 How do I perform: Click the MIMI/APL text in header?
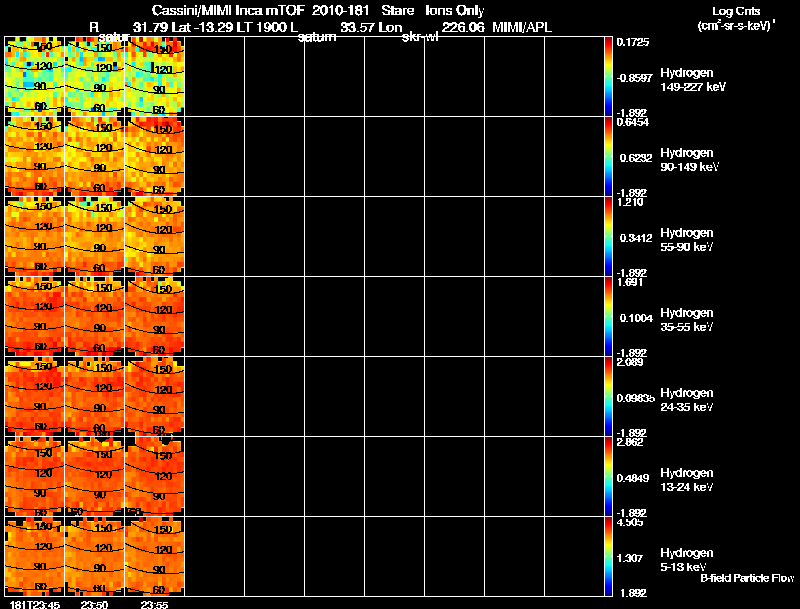(x=522, y=27)
